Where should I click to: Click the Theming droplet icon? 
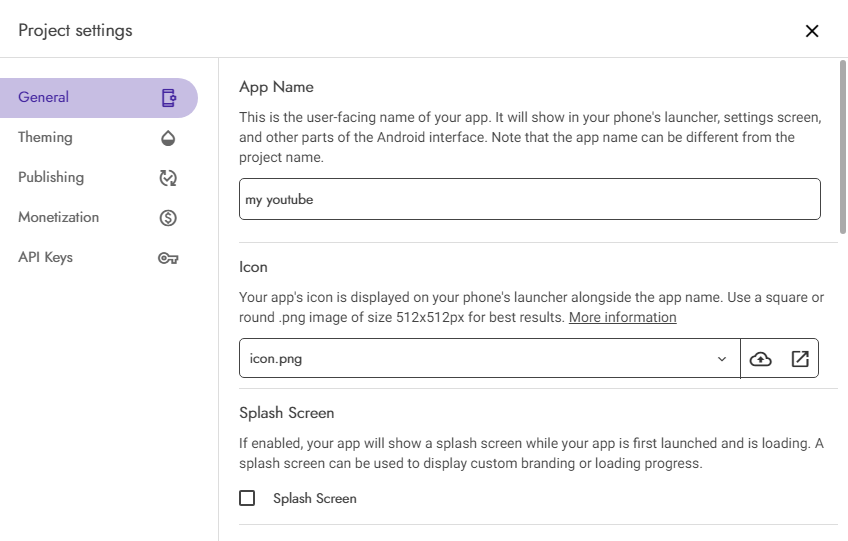click(x=168, y=138)
